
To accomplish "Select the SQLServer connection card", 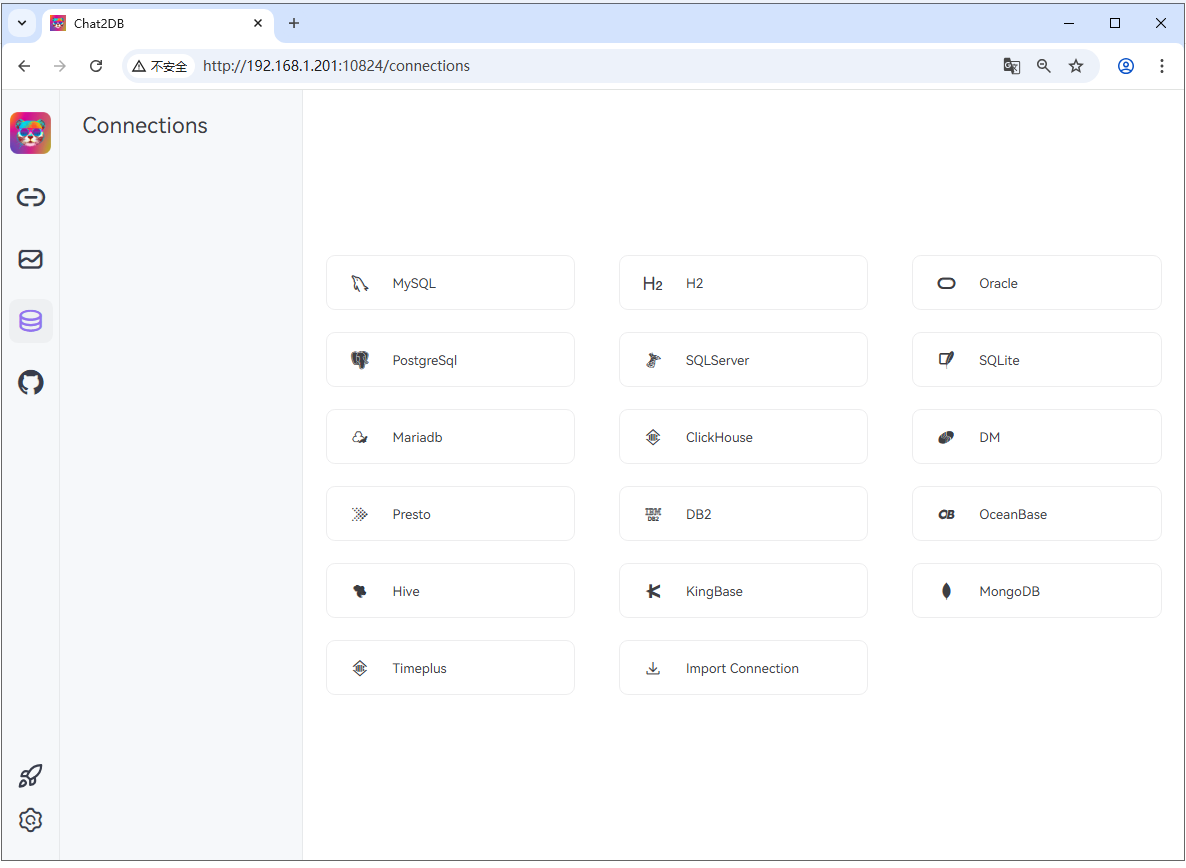I will pyautogui.click(x=743, y=360).
